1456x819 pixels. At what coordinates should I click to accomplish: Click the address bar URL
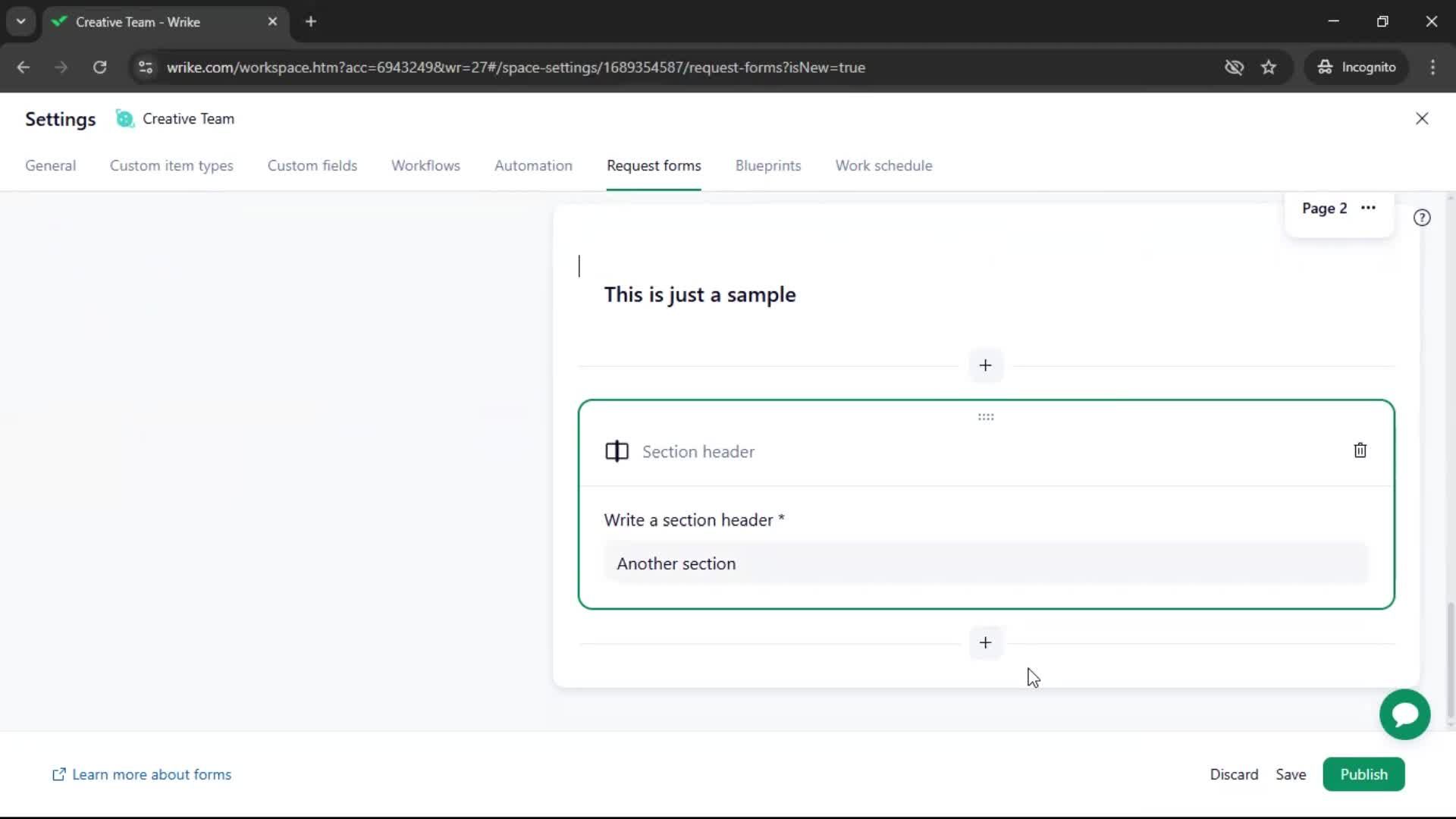point(516,67)
